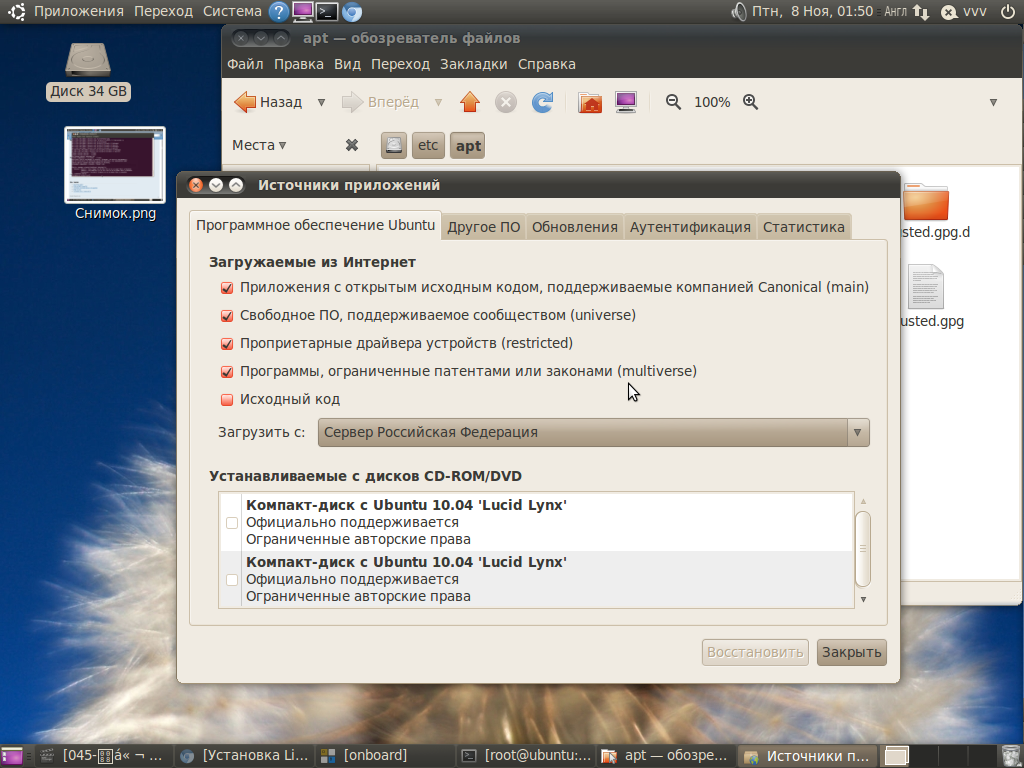Zoom in with the plus magnifier icon
1024x768 pixels.
(x=750, y=102)
